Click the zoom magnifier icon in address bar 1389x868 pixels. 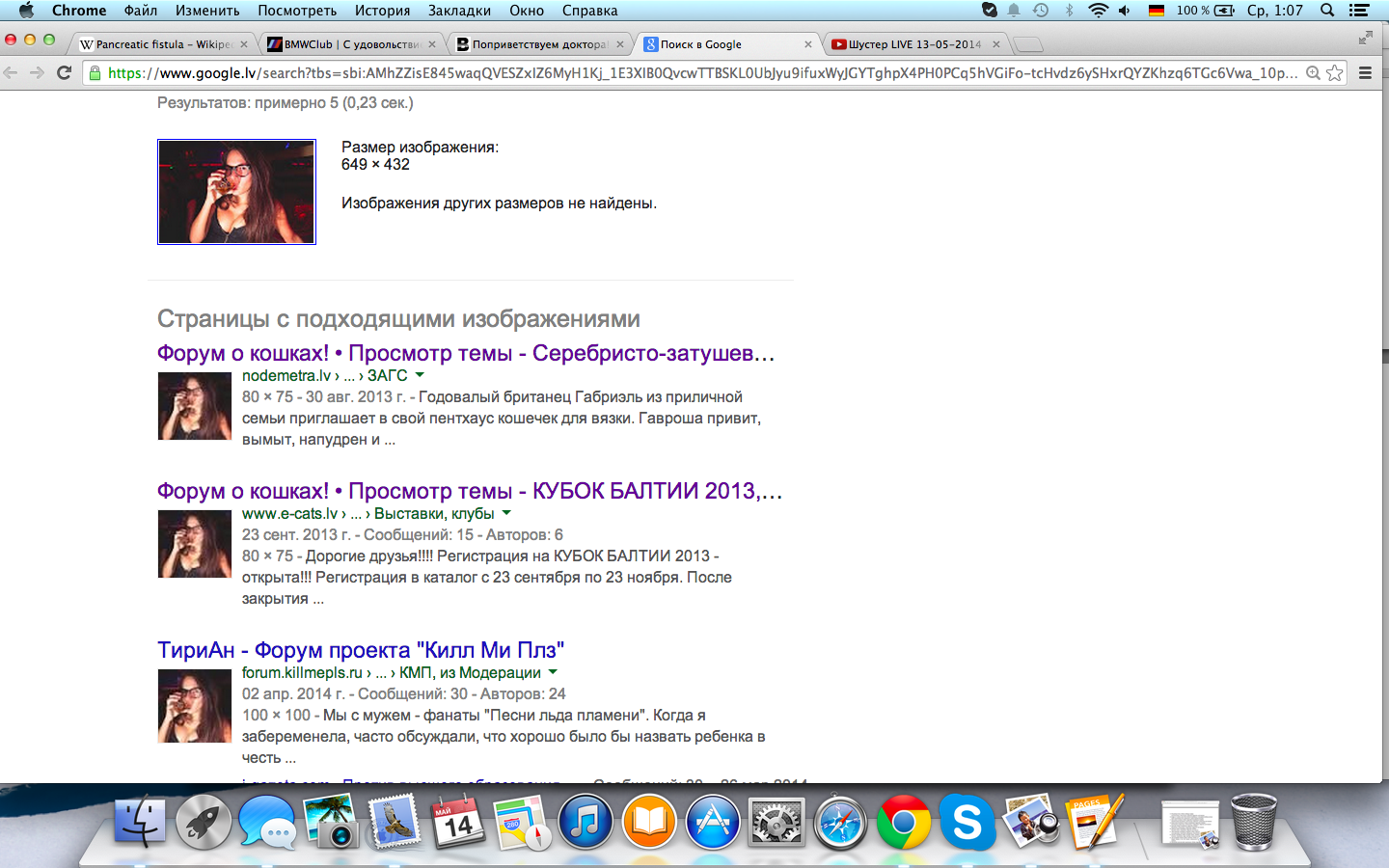1313,72
